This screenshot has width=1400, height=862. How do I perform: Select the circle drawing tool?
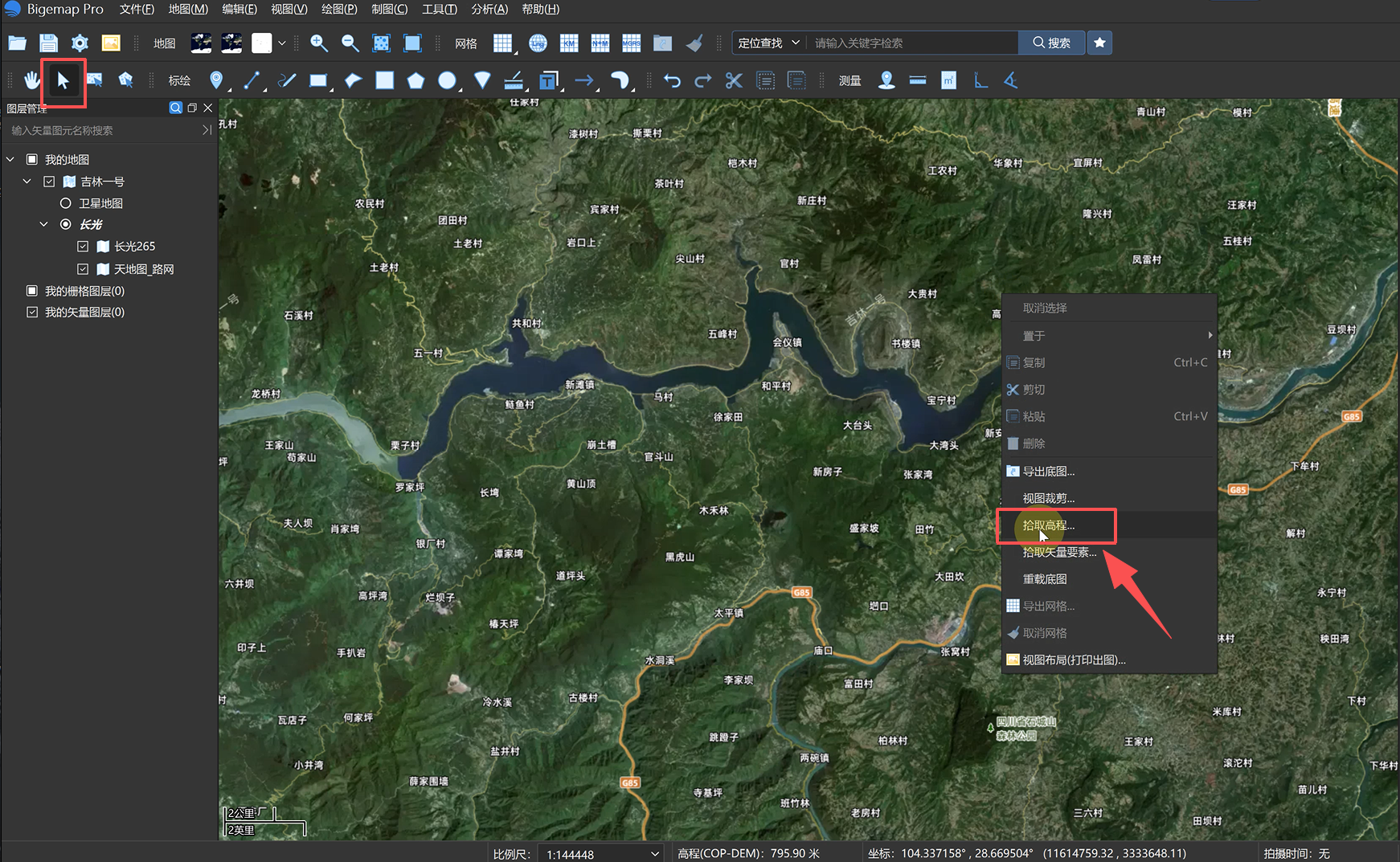click(448, 80)
